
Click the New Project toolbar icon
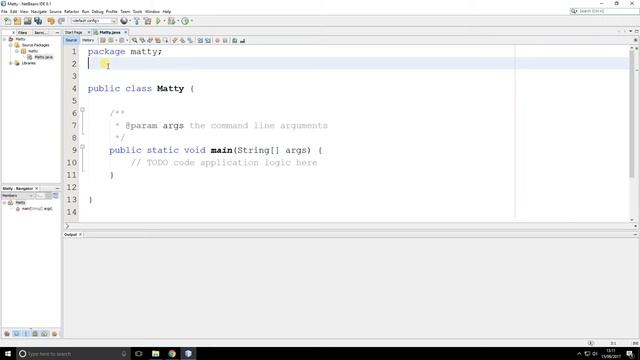17,21
